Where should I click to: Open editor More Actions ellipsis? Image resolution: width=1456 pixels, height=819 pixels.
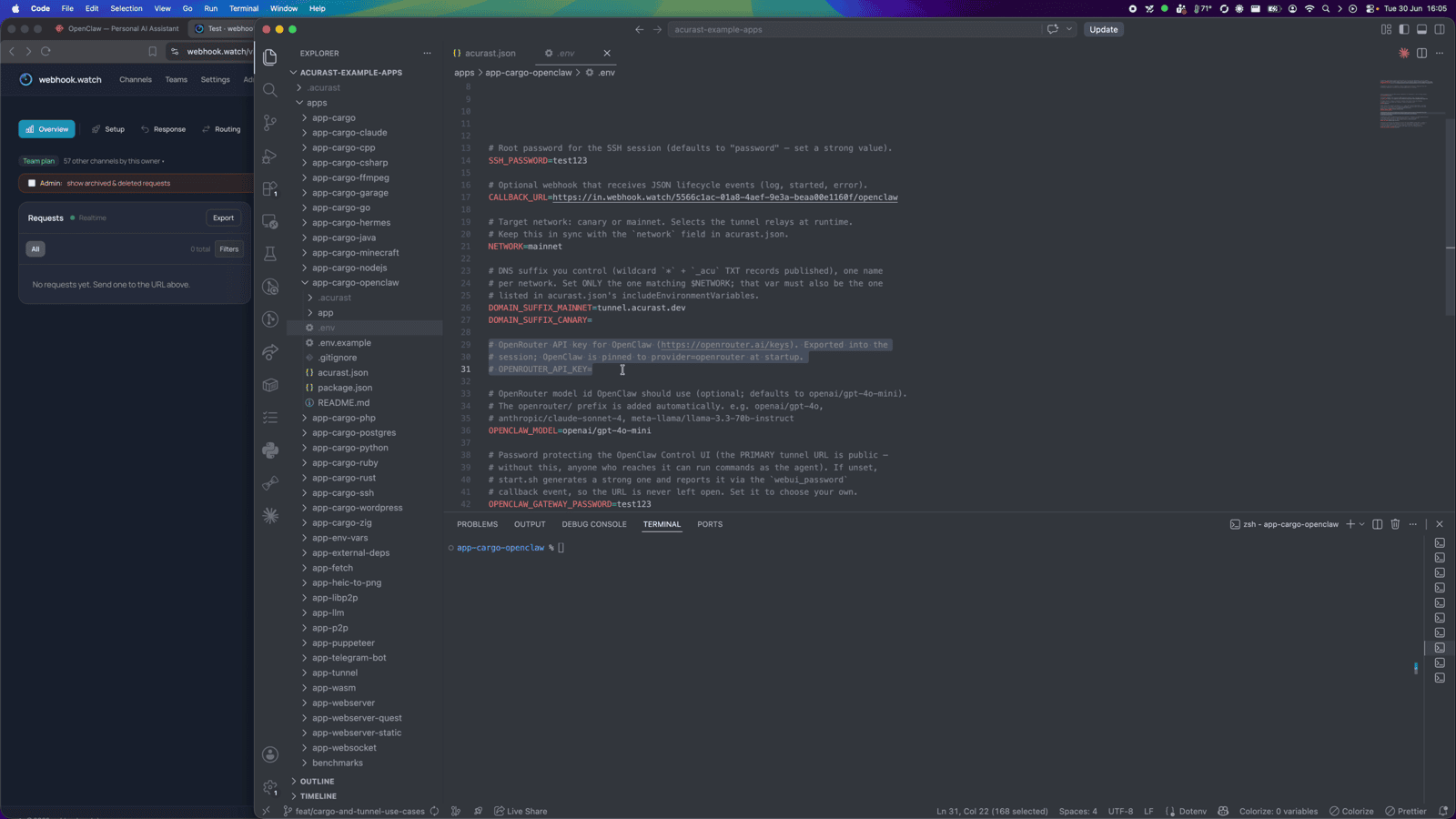[x=1440, y=53]
